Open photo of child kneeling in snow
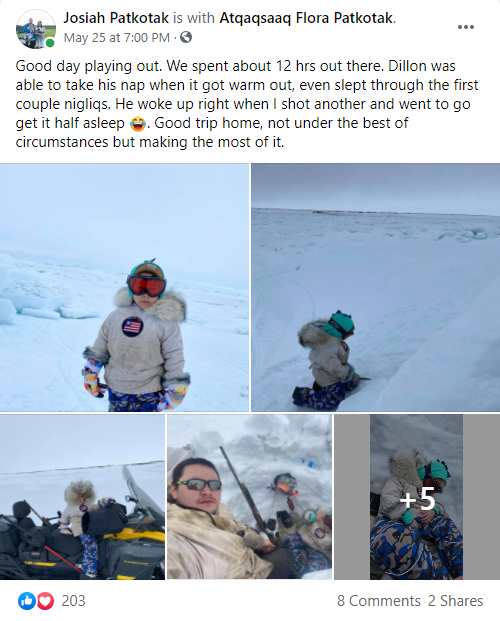500x621 pixels. [x=376, y=287]
